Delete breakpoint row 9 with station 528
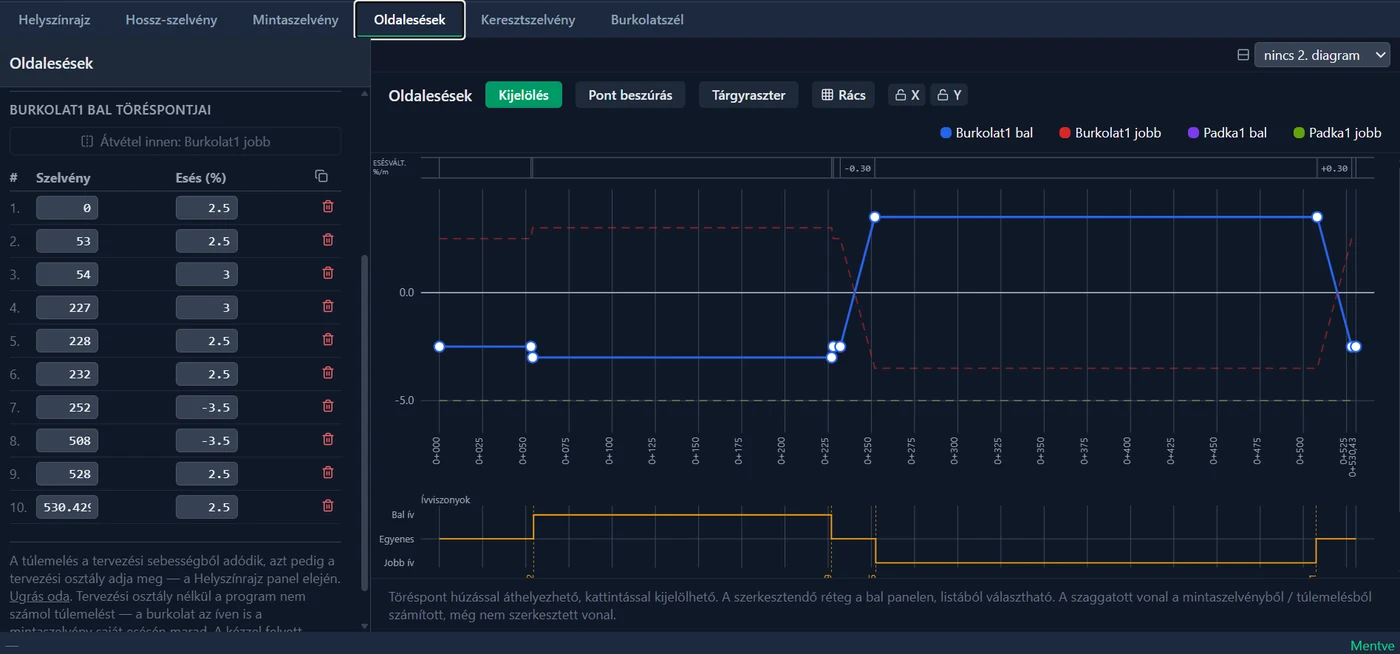 328,472
